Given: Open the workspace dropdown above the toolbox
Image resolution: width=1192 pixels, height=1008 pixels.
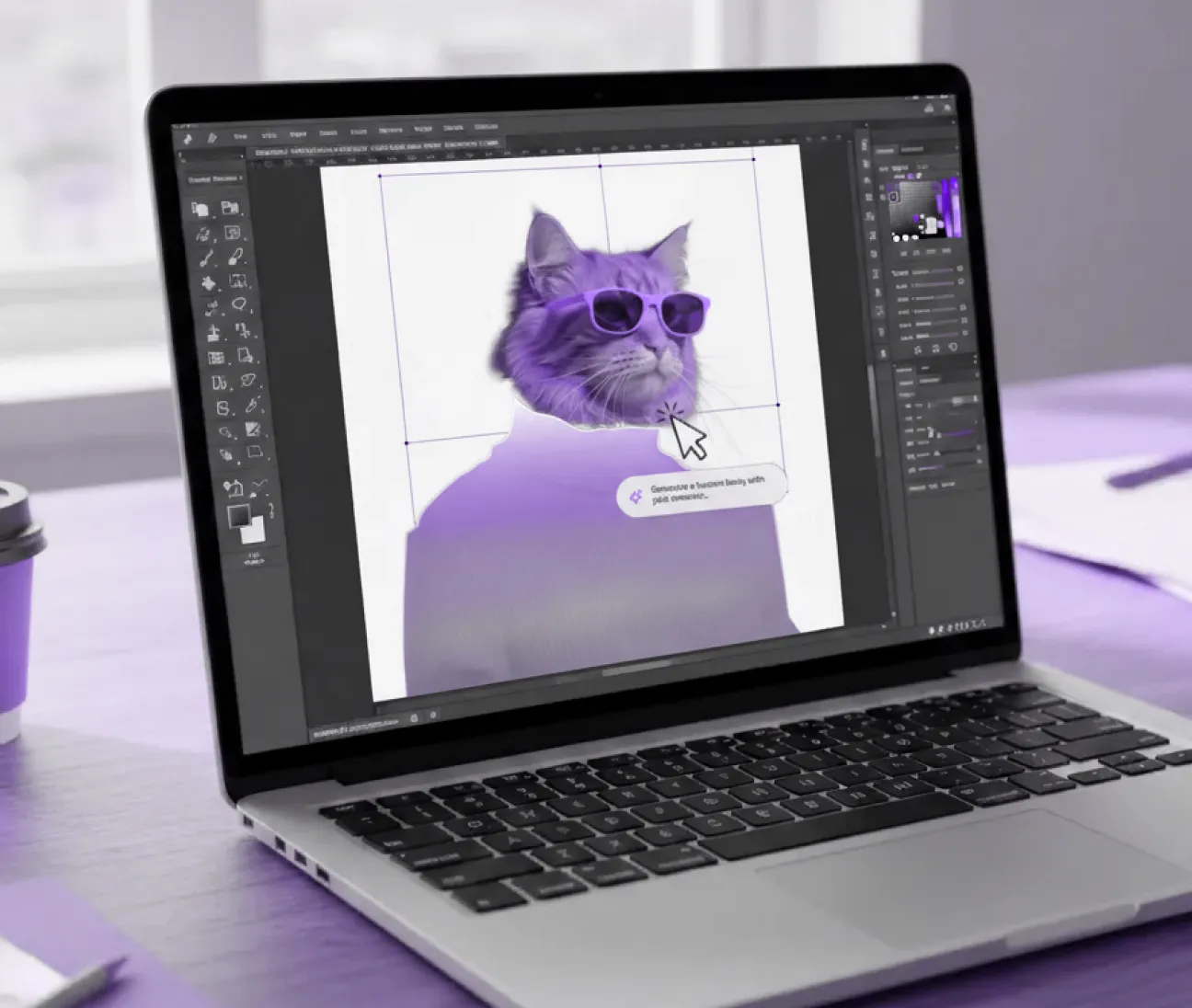Looking at the screenshot, I should point(215,179).
